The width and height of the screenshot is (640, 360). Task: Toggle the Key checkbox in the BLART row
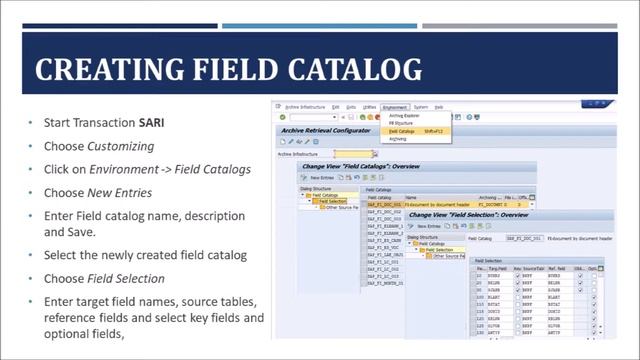point(518,298)
